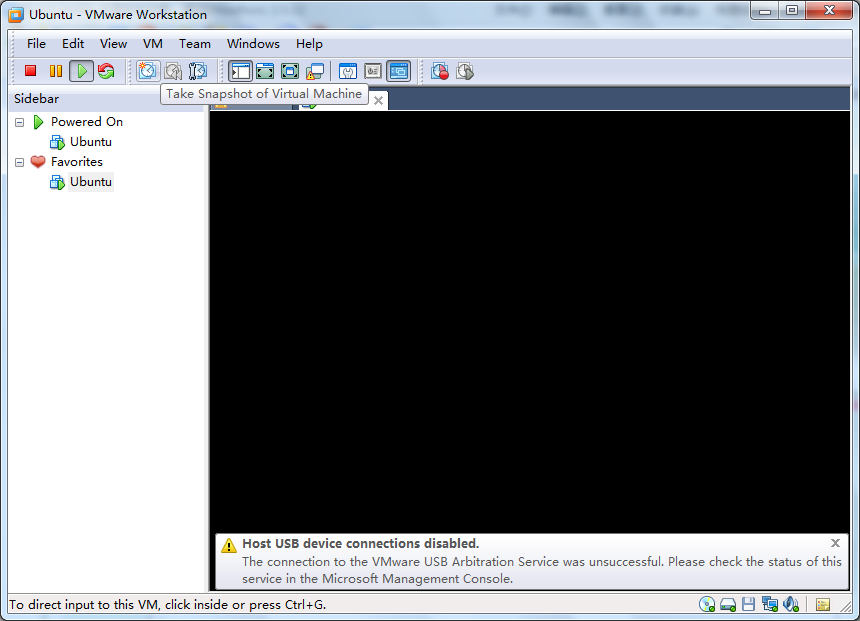The width and height of the screenshot is (860, 621).
Task: Collapse the Powered On tree group
Action: 20,122
